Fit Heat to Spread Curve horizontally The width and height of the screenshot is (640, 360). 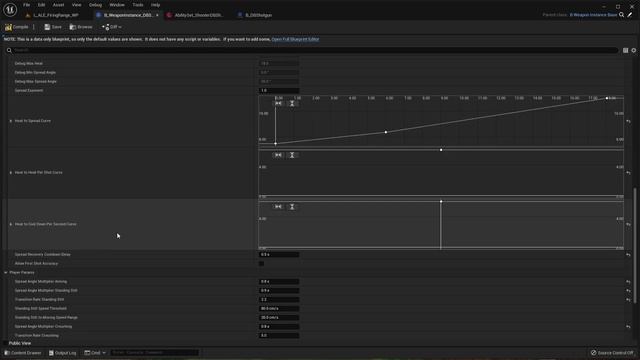(x=278, y=104)
